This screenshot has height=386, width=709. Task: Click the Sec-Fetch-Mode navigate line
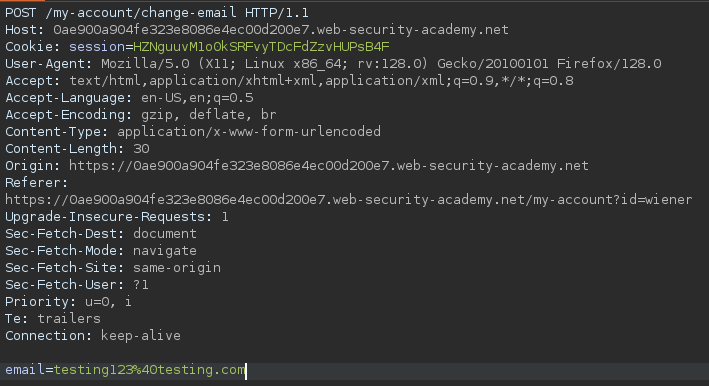(101, 251)
